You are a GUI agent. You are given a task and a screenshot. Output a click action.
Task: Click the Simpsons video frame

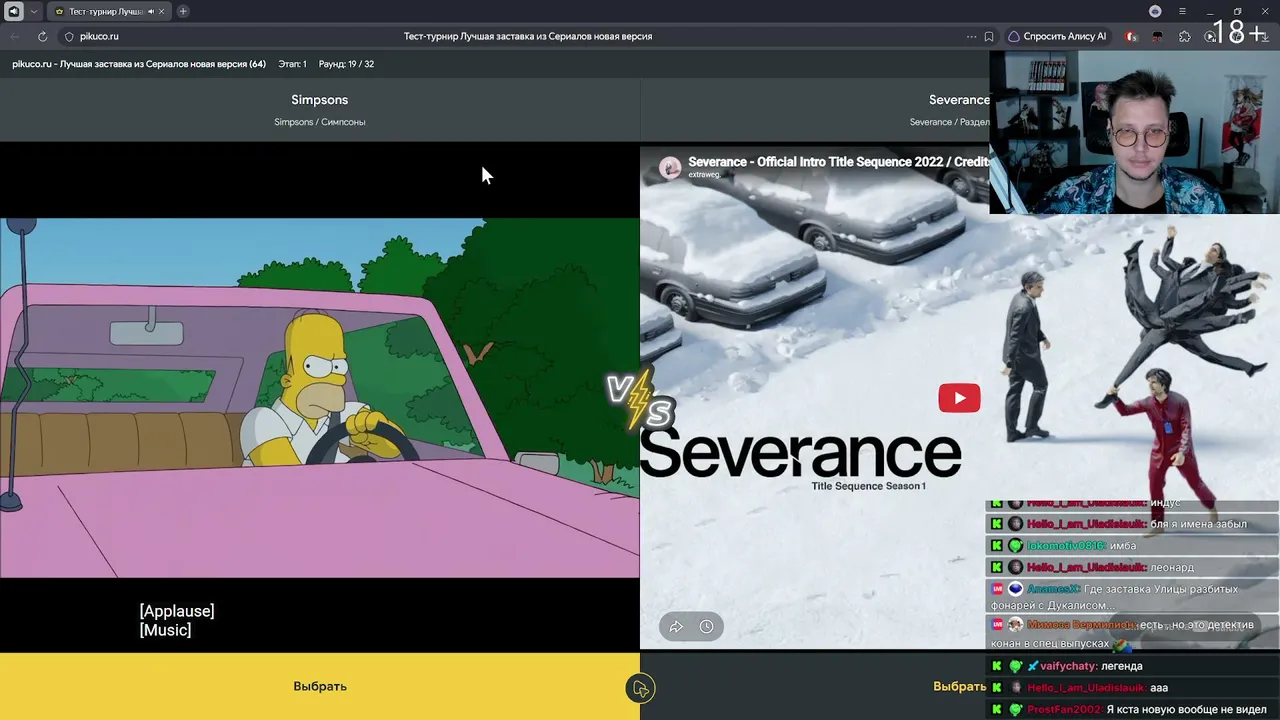[320, 398]
